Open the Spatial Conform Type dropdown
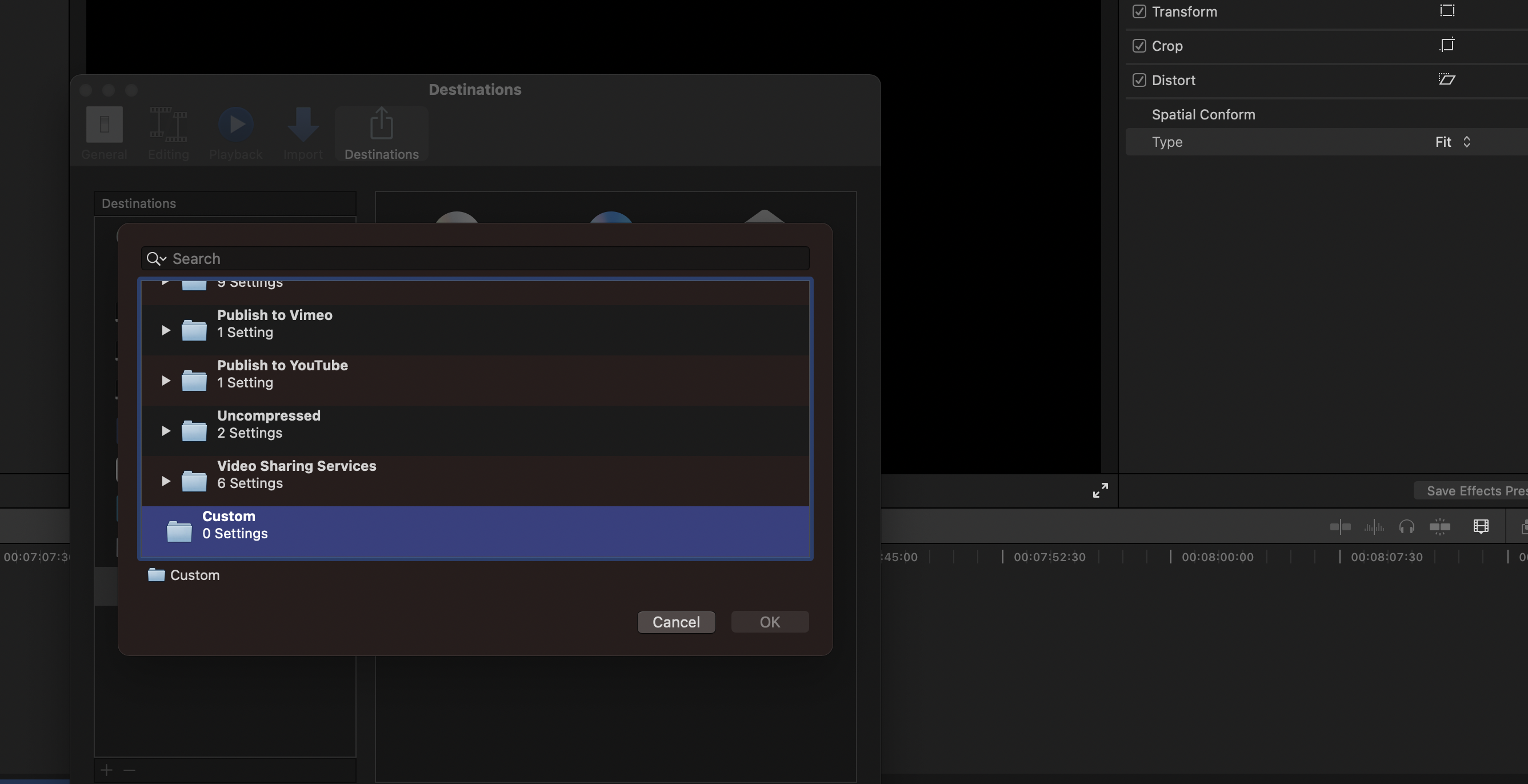Screen dimensions: 1528x784 pyautogui.click(x=1452, y=142)
